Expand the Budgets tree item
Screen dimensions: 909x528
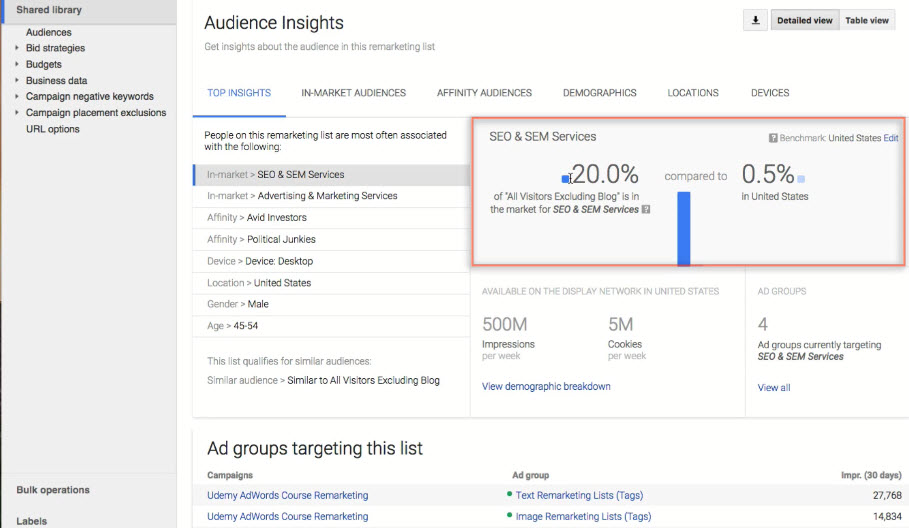pos(17,64)
